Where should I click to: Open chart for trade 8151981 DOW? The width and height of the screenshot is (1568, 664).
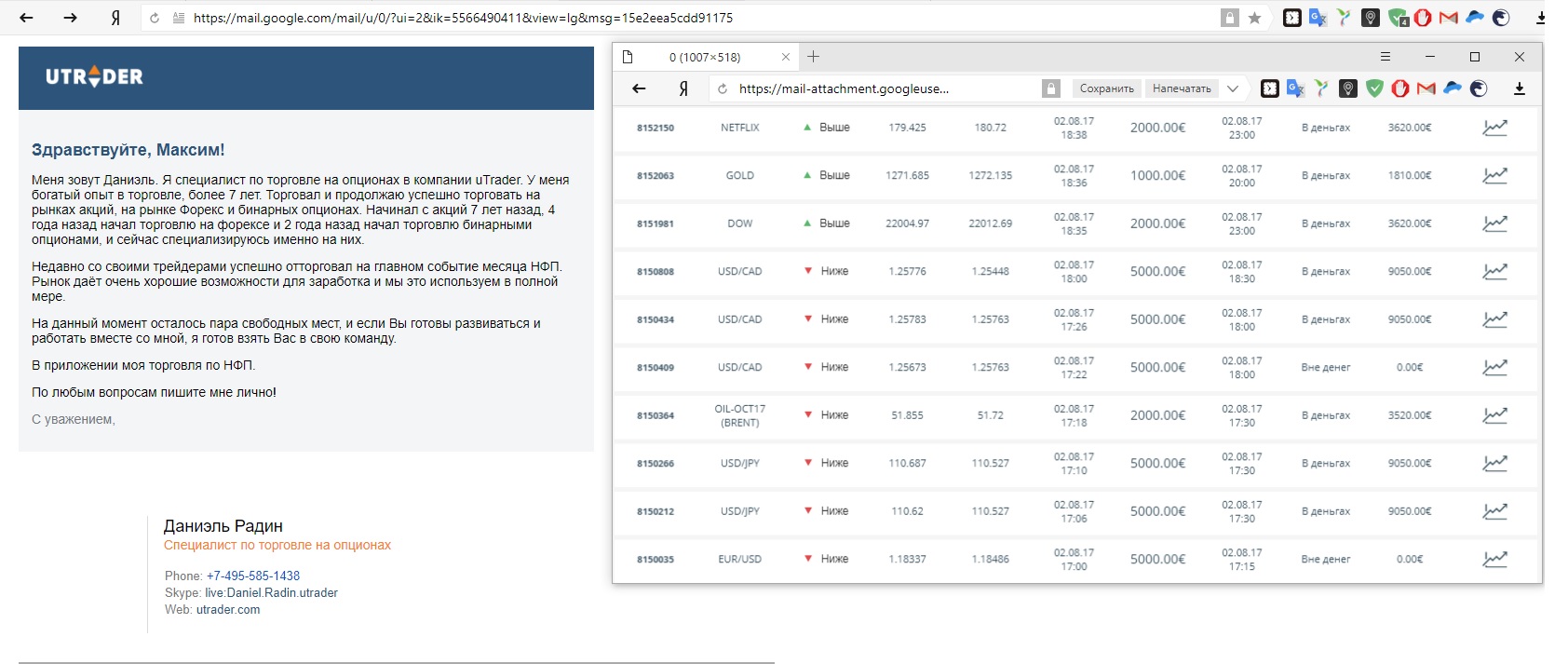click(1494, 224)
